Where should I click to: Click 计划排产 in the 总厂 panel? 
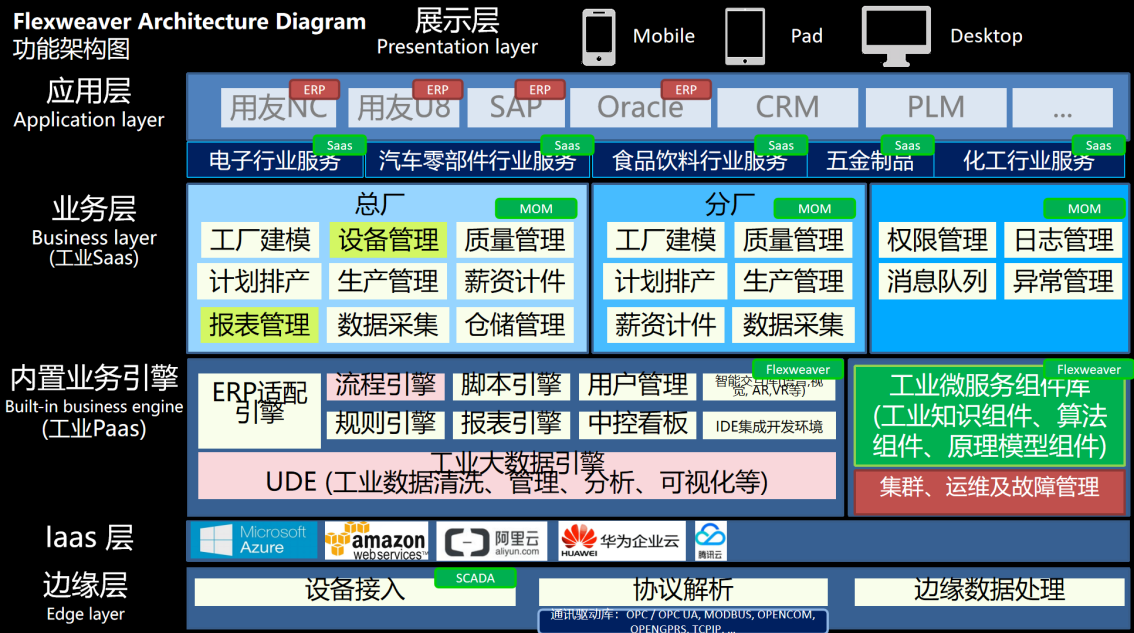(260, 281)
